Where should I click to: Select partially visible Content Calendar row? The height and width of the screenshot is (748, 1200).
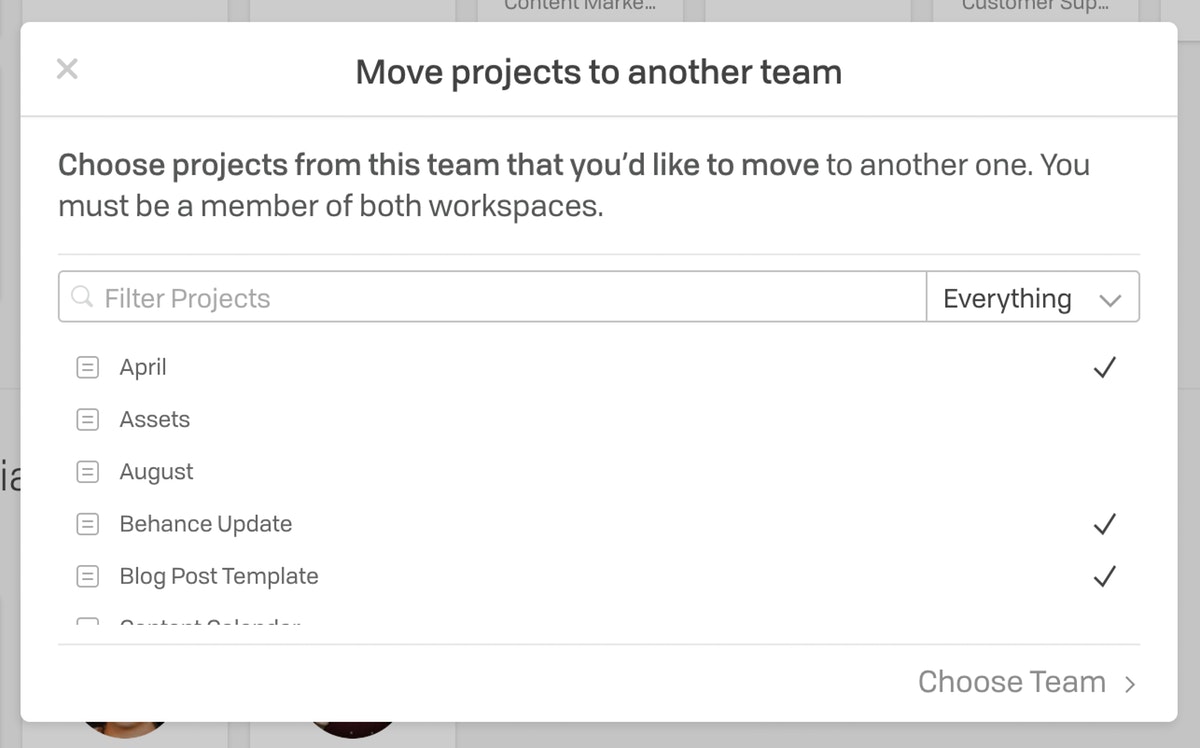click(x=598, y=623)
